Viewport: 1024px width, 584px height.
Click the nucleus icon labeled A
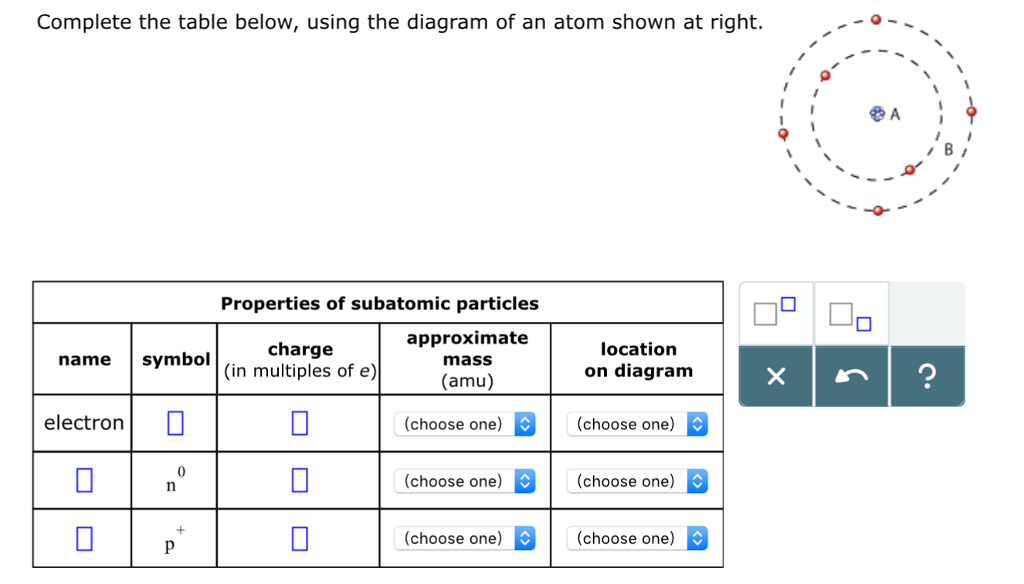pyautogui.click(x=876, y=114)
